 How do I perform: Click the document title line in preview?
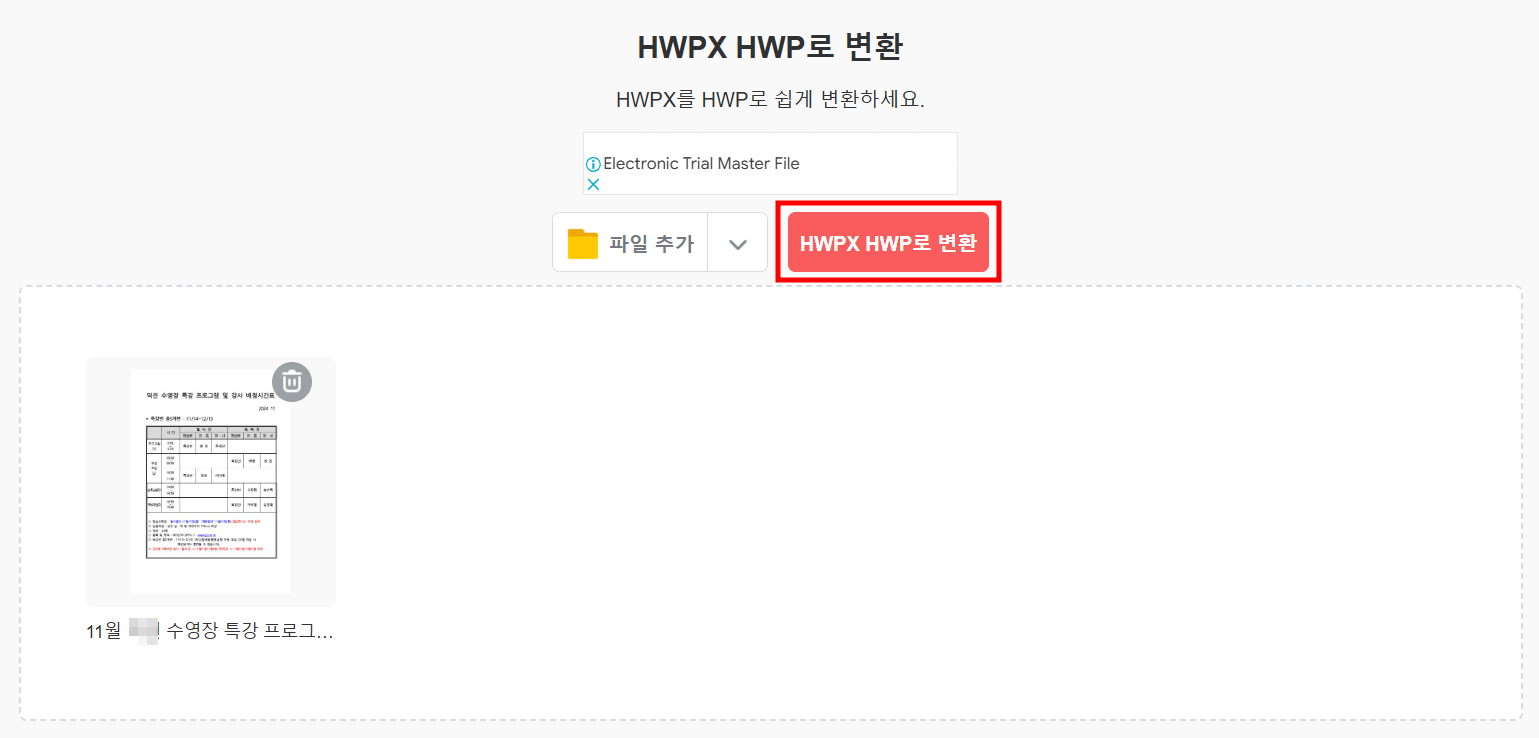(211, 395)
